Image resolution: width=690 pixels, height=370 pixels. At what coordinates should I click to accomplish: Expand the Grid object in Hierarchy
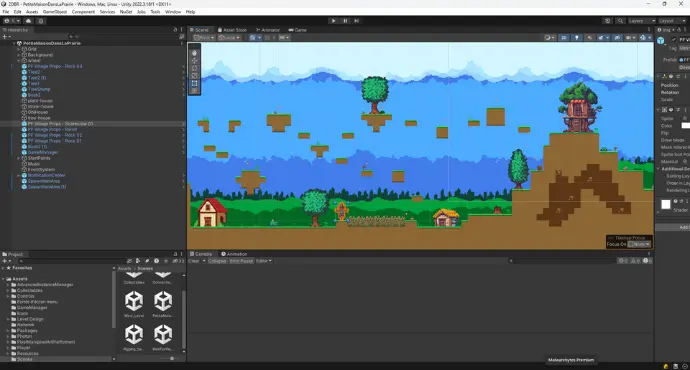point(18,49)
